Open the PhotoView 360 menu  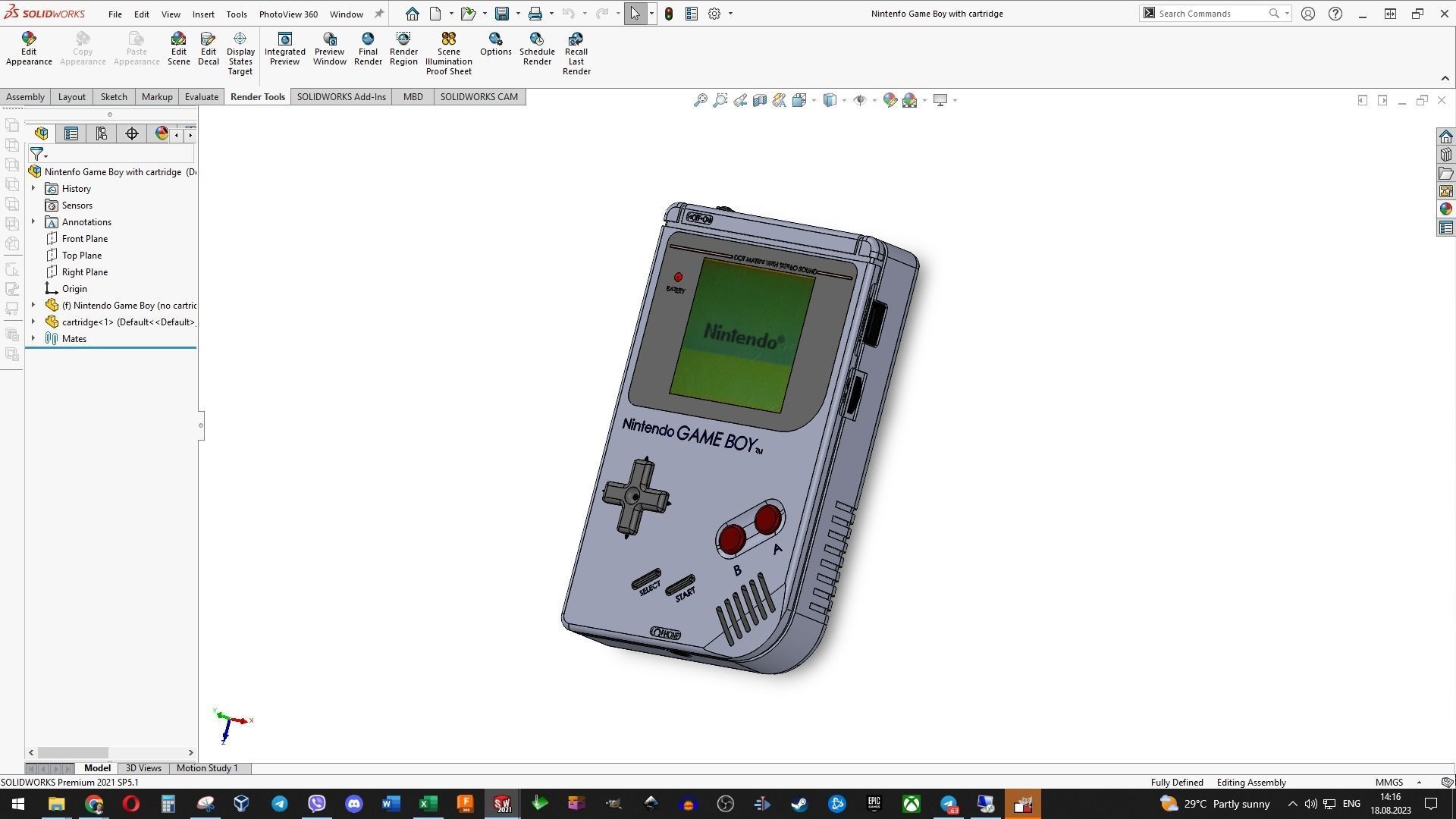pos(288,14)
